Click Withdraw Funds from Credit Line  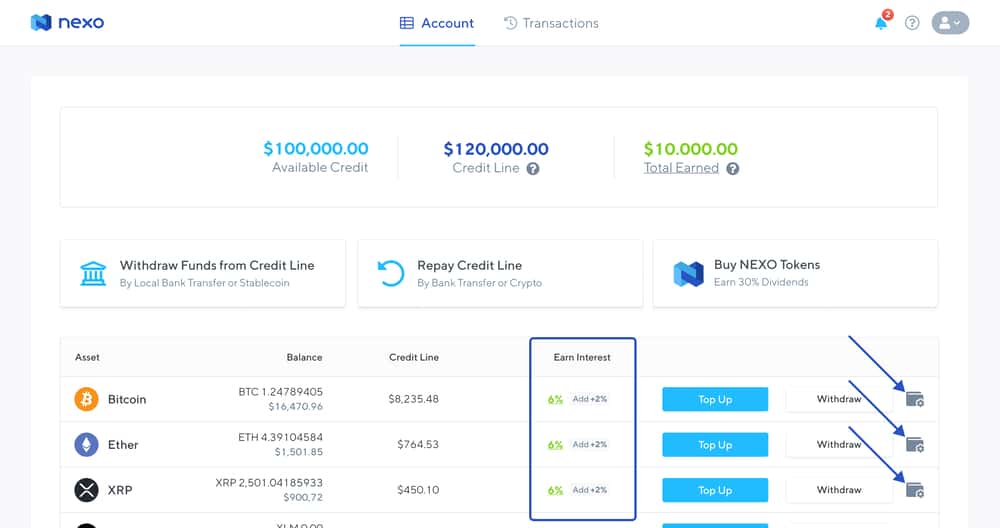point(203,274)
